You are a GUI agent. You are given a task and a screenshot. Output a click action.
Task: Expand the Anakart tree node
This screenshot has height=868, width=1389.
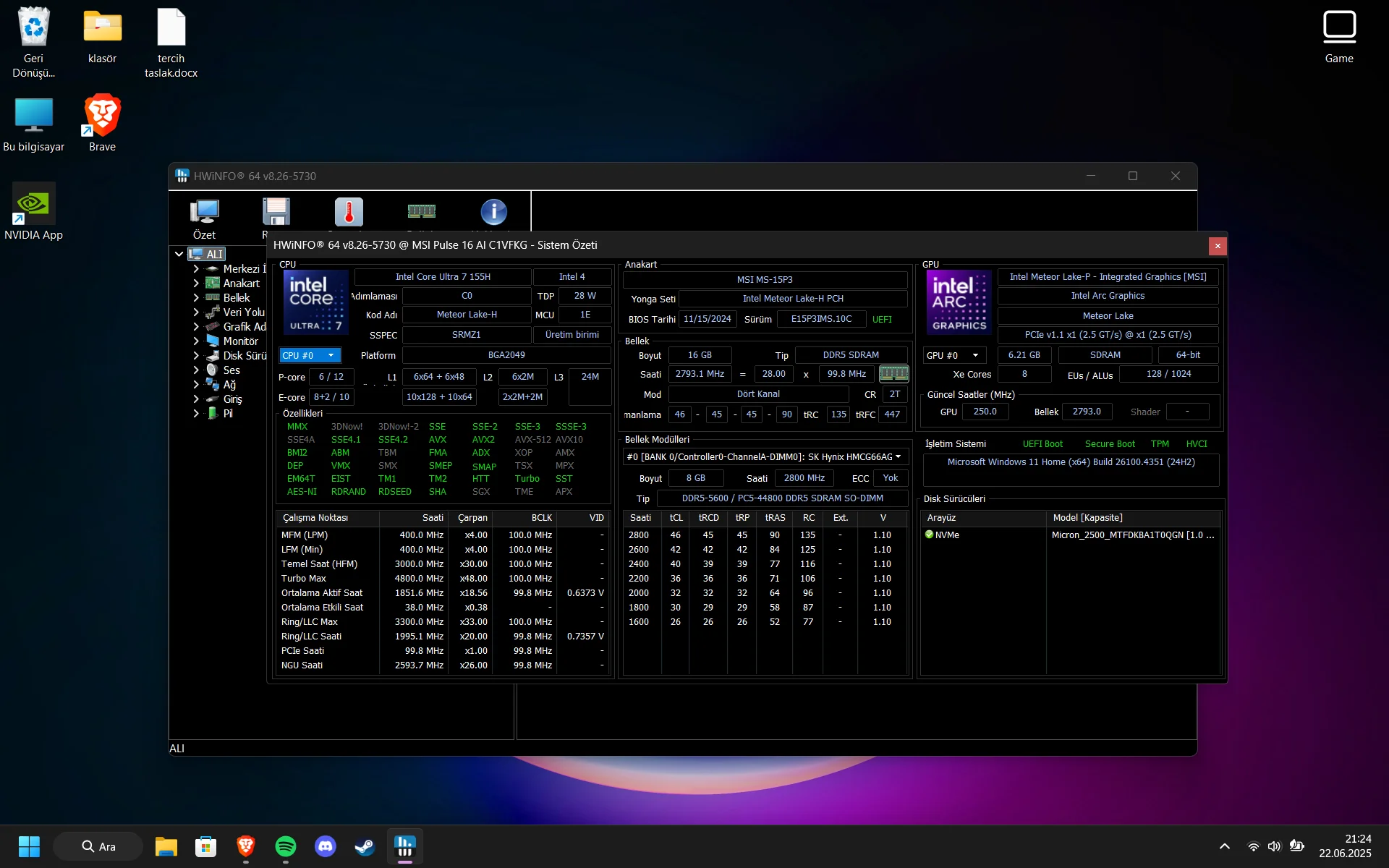pyautogui.click(x=196, y=284)
